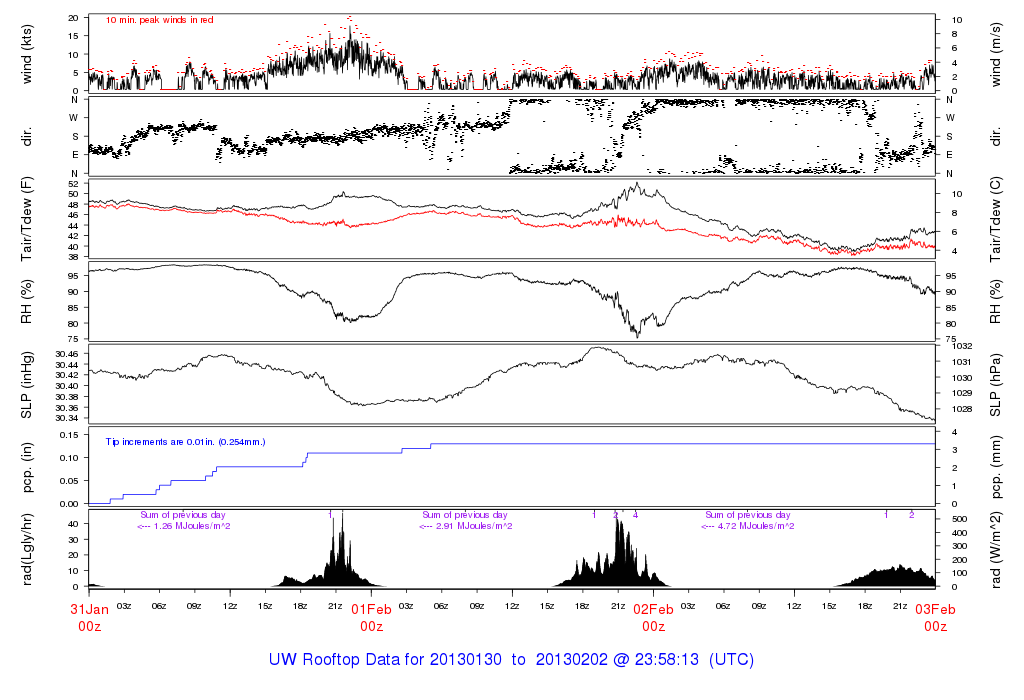Click the "0.15" precipitation tick value

pos(69,435)
